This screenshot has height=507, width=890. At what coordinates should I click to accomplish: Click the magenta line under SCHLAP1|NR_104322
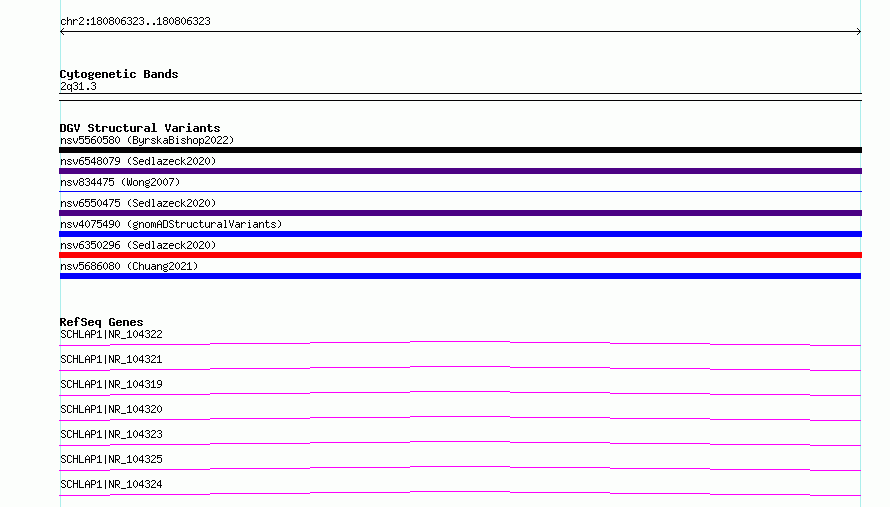click(460, 342)
